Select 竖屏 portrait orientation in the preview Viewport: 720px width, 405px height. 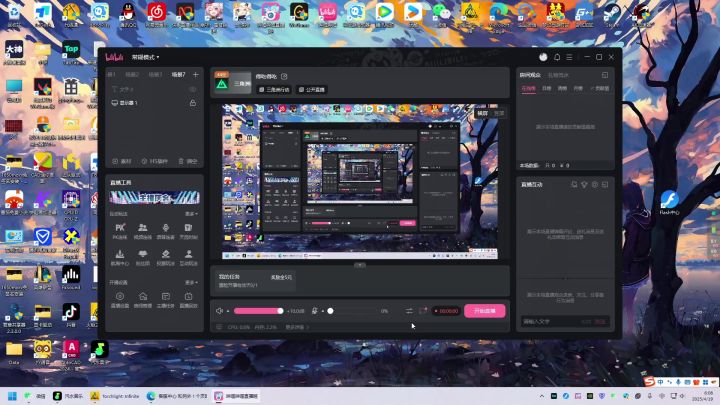pos(499,113)
